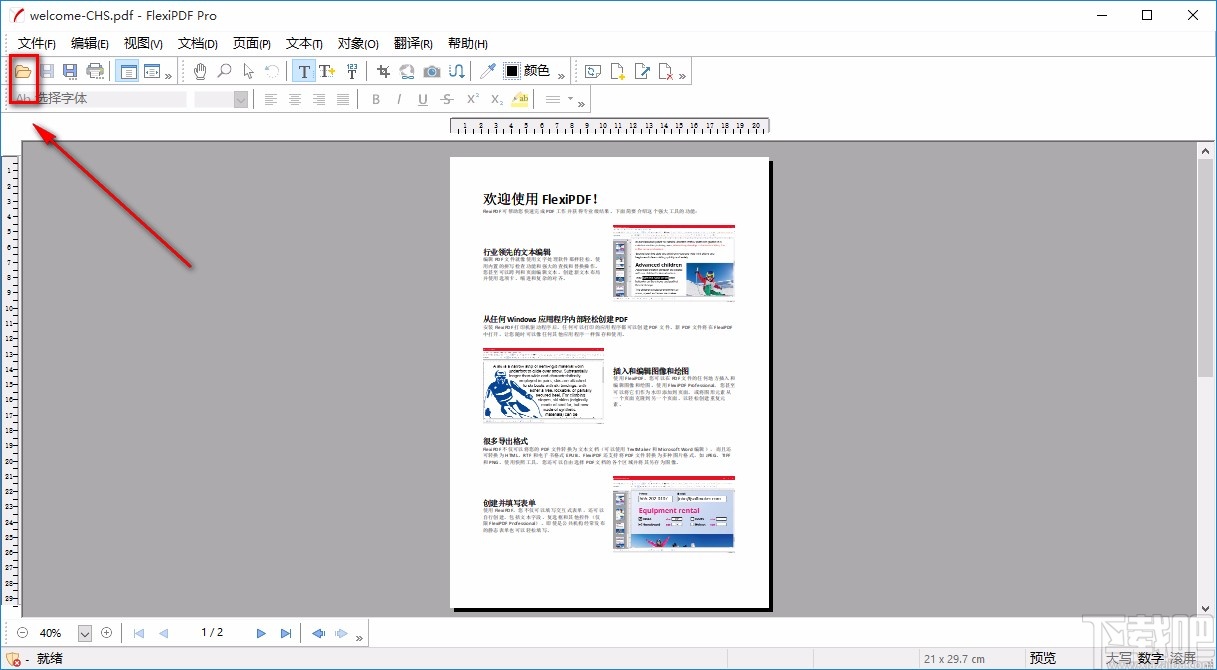Insert a new page with the yellow-plus page icon
Viewport: 1217px width, 670px height.
[x=617, y=71]
